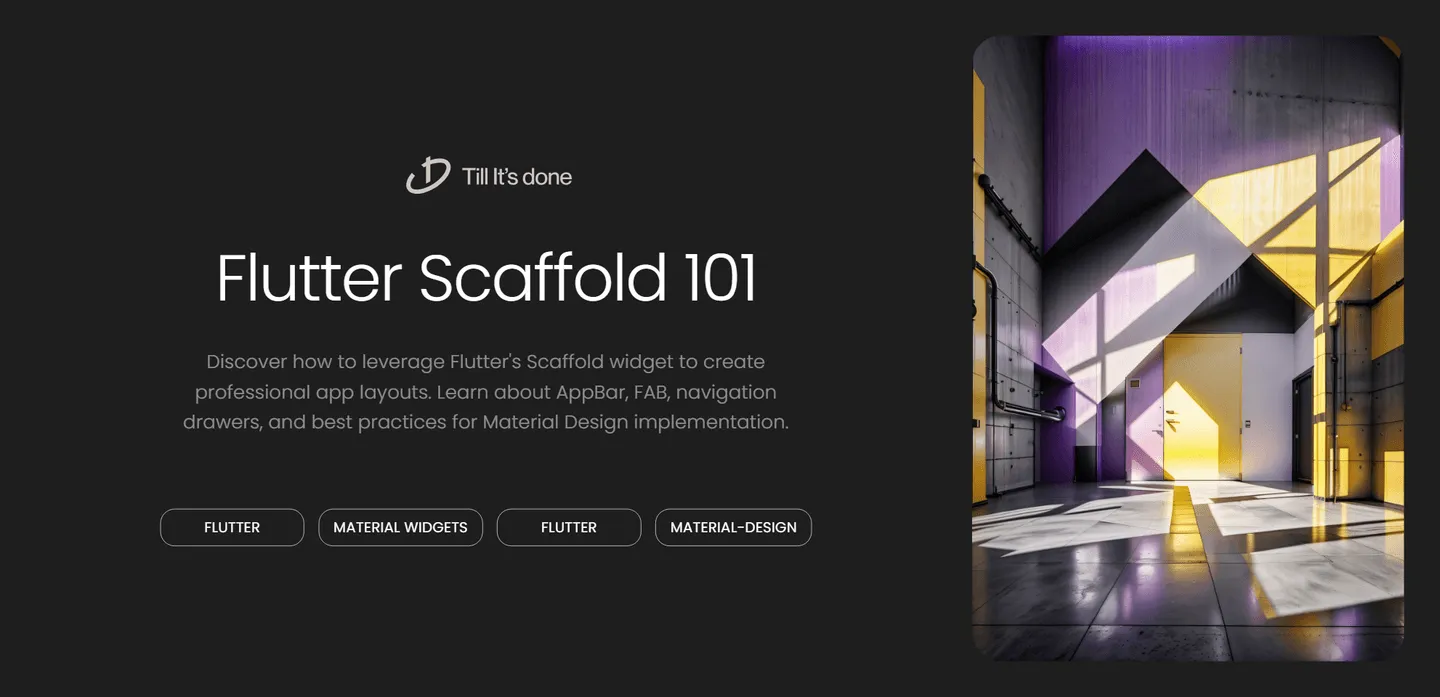The image size is (1440, 697).
Task: Click "AppBar" in the description text
Action: 595,391
